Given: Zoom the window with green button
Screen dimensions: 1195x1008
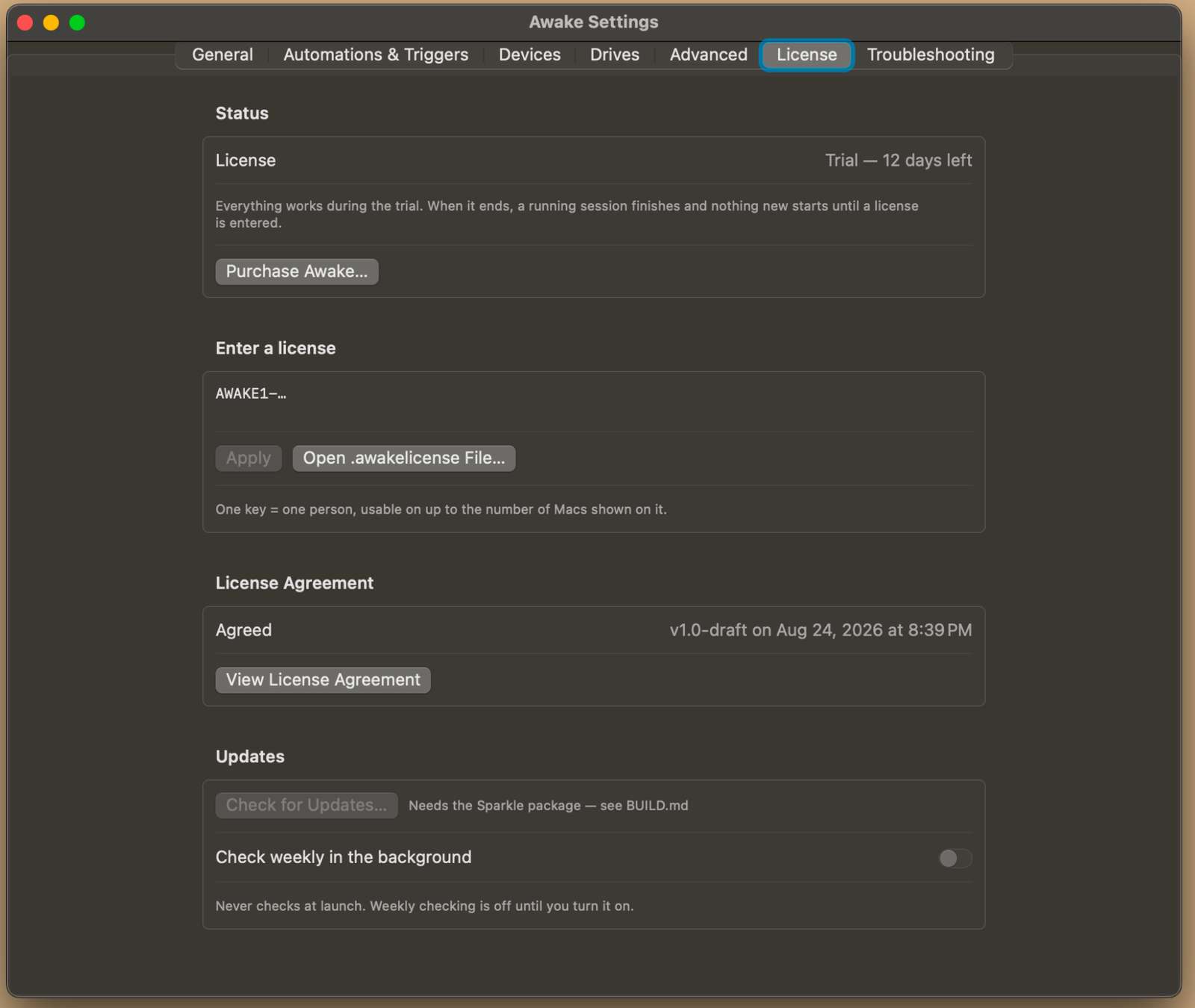Looking at the screenshot, I should pos(77,22).
